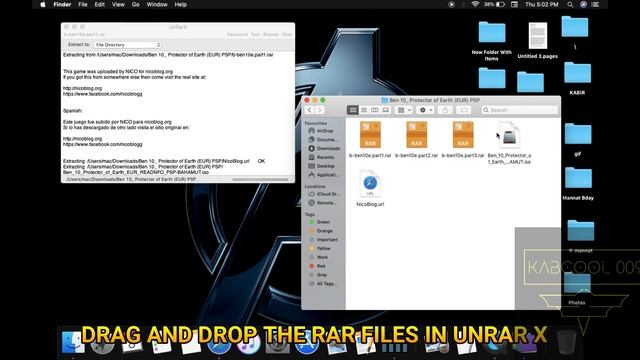Image resolution: width=640 pixels, height=360 pixels.
Task: Open iCloud Drive in Finder sidebar
Action: [x=324, y=194]
